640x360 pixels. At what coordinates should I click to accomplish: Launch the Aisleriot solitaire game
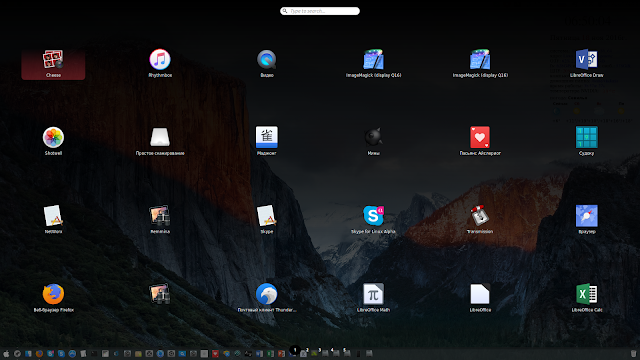click(480, 137)
